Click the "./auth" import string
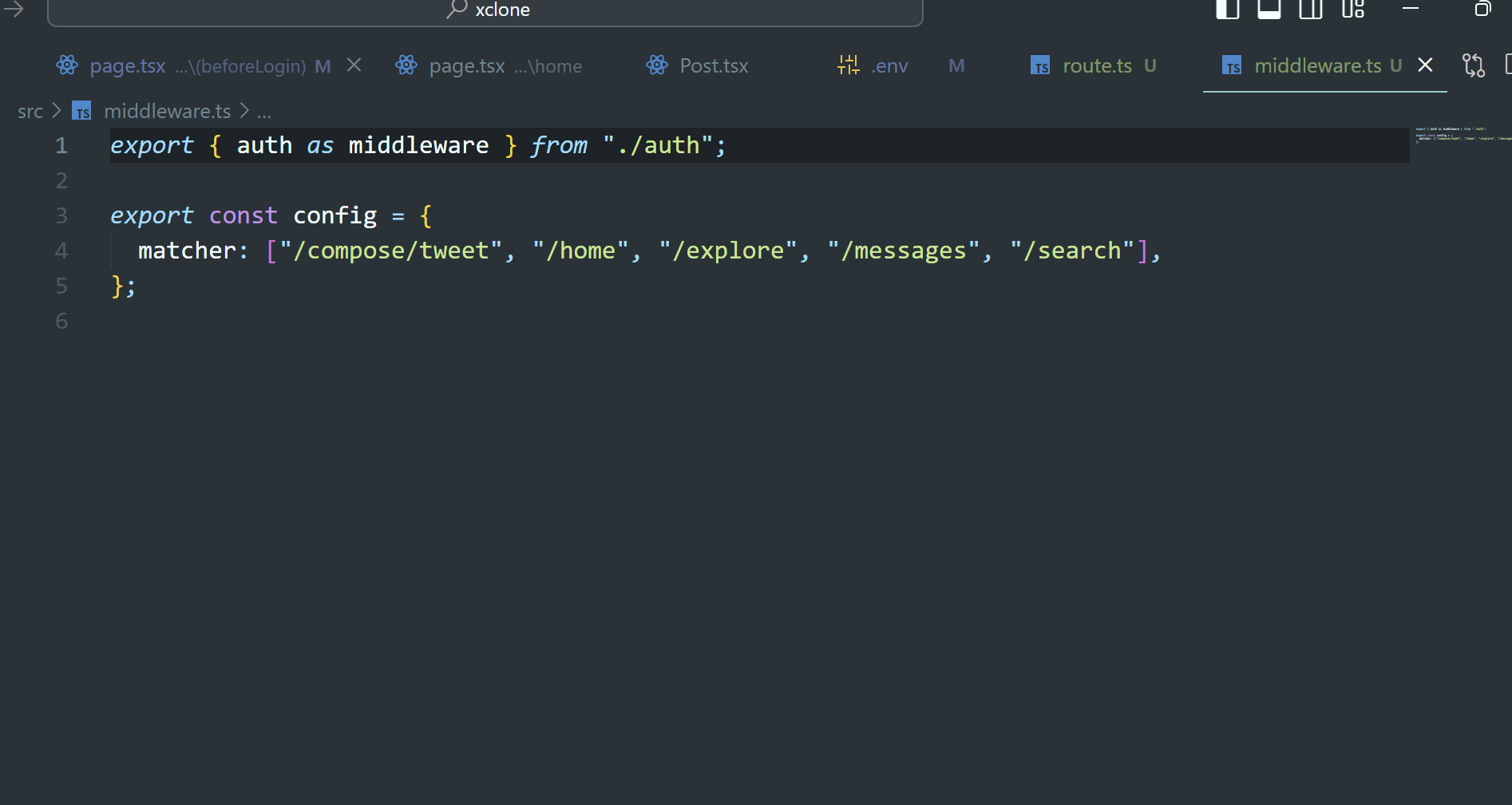Screen dimensions: 1512x805 658,145
